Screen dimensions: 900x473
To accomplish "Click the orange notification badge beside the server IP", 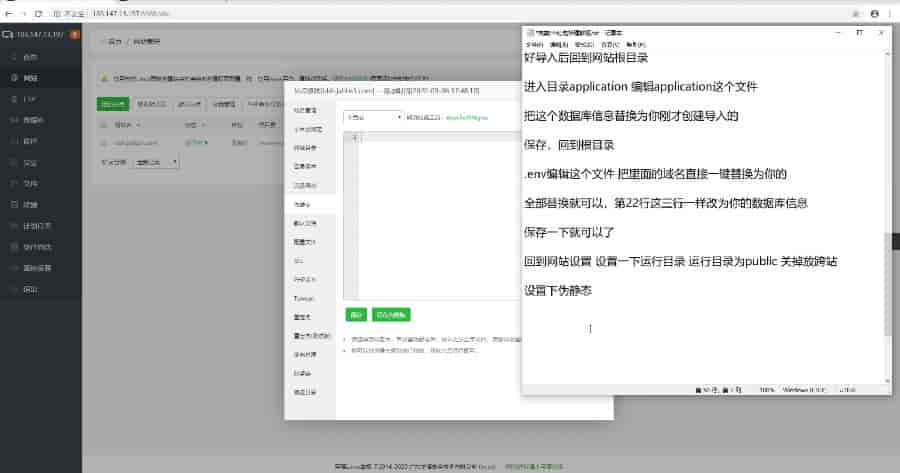I will click(75, 34).
